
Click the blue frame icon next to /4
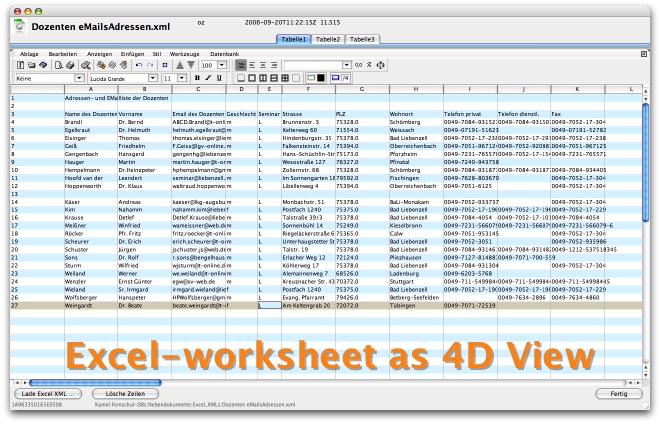335,78
